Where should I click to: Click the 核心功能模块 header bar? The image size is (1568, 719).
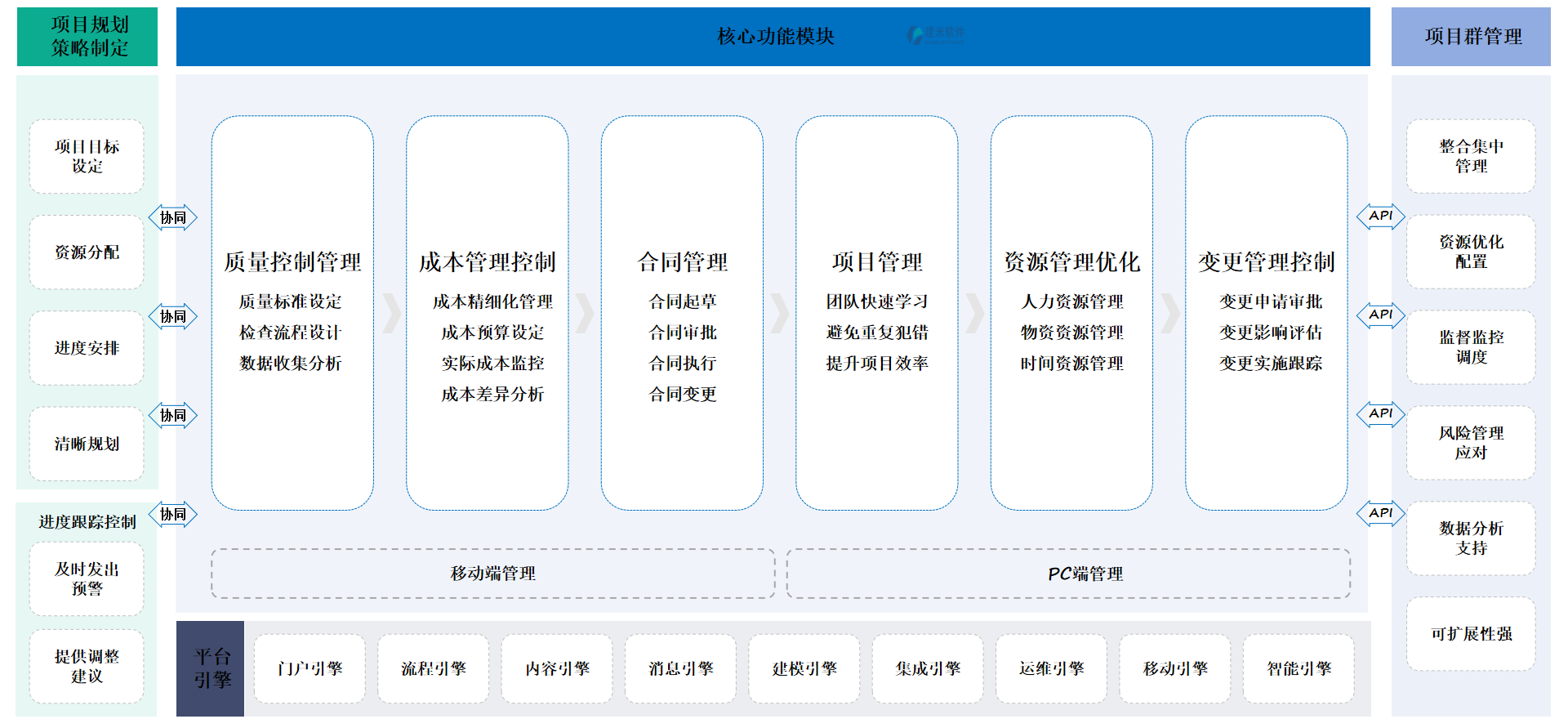(773, 37)
